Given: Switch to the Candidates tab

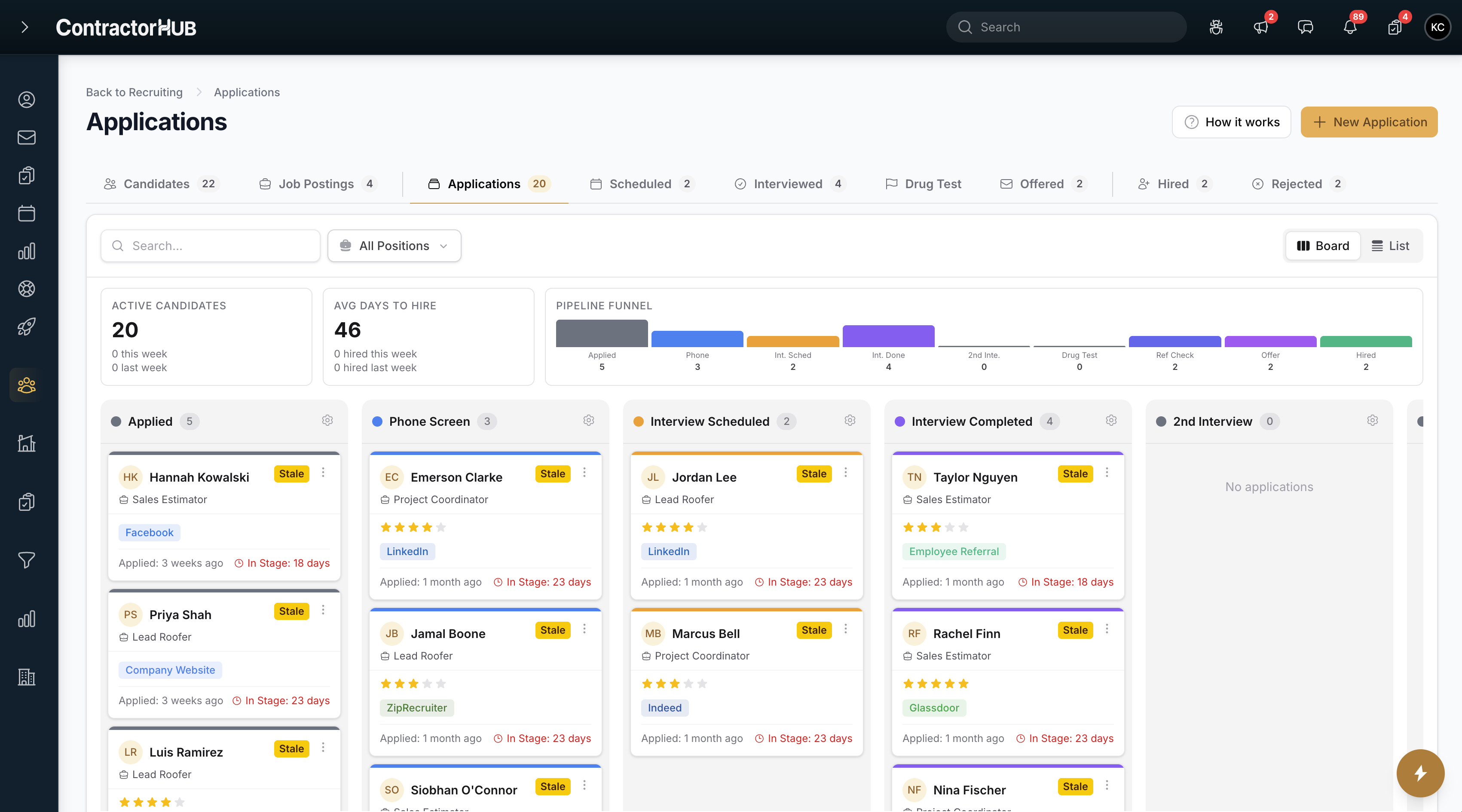Looking at the screenshot, I should click(x=161, y=184).
